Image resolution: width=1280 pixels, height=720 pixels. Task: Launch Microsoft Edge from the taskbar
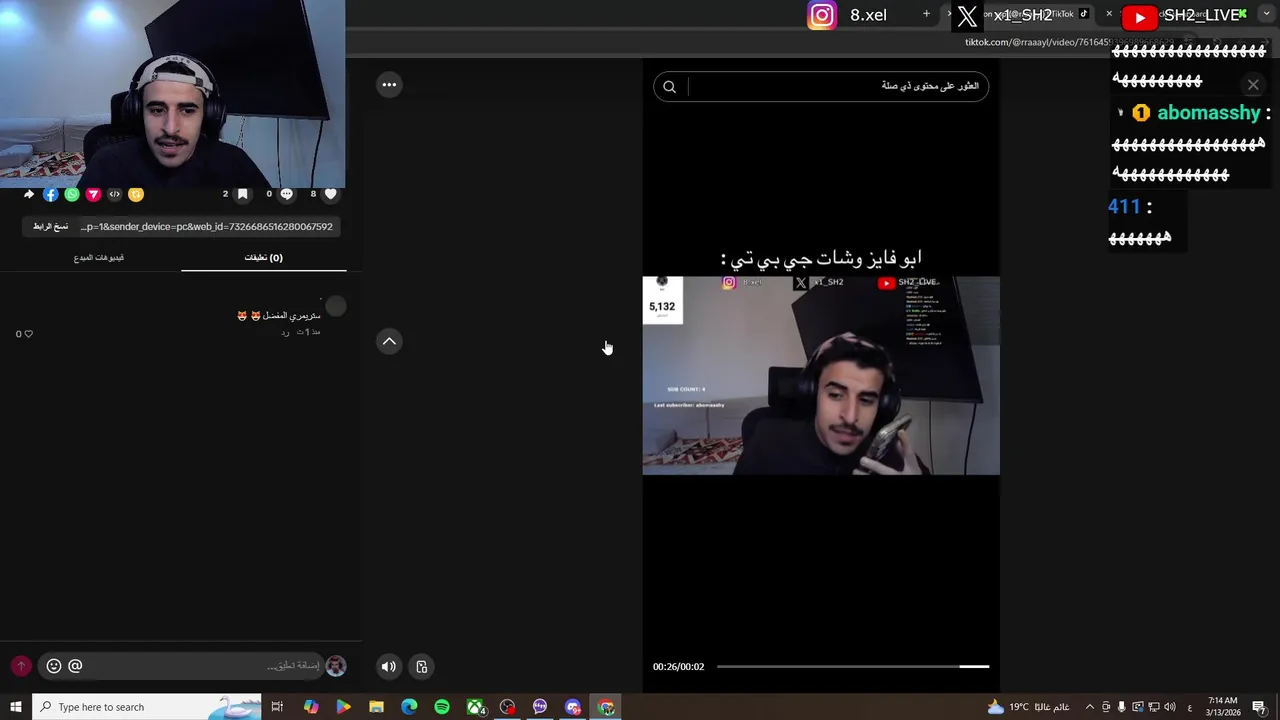[409, 707]
